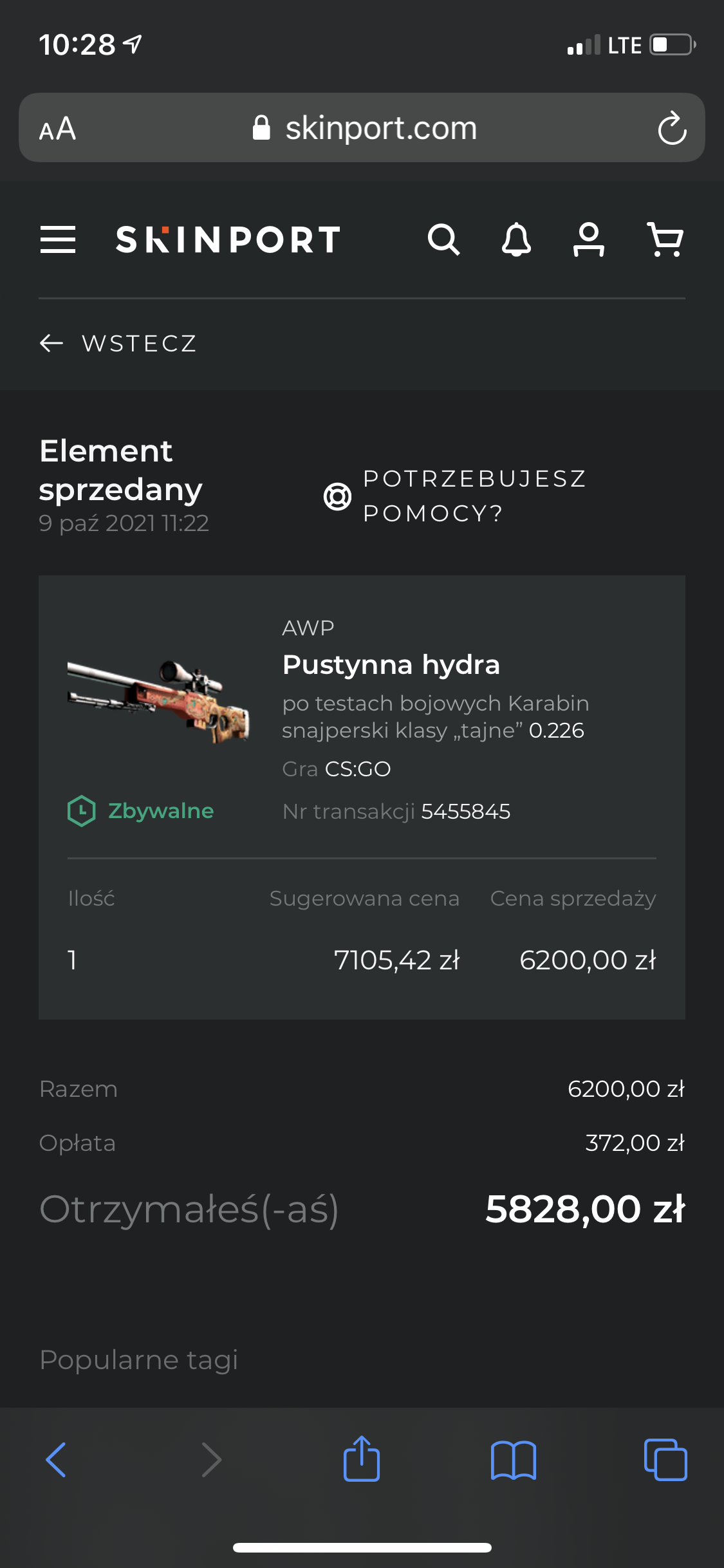Tap the Pustynna hydra item title
This screenshot has height=1568, width=724.
pyautogui.click(x=391, y=664)
